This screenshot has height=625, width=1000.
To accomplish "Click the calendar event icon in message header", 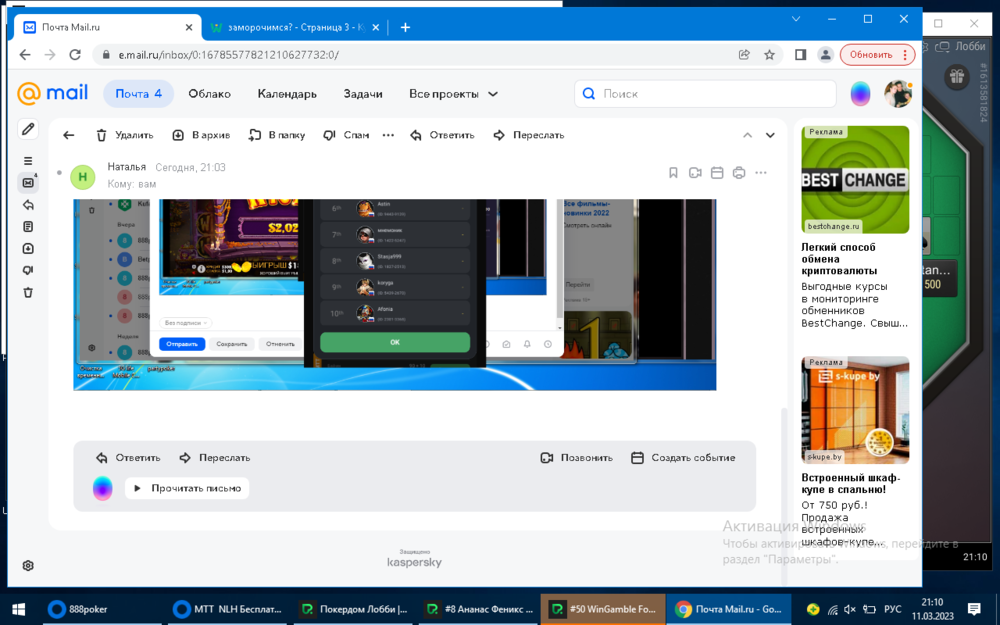I will (717, 173).
